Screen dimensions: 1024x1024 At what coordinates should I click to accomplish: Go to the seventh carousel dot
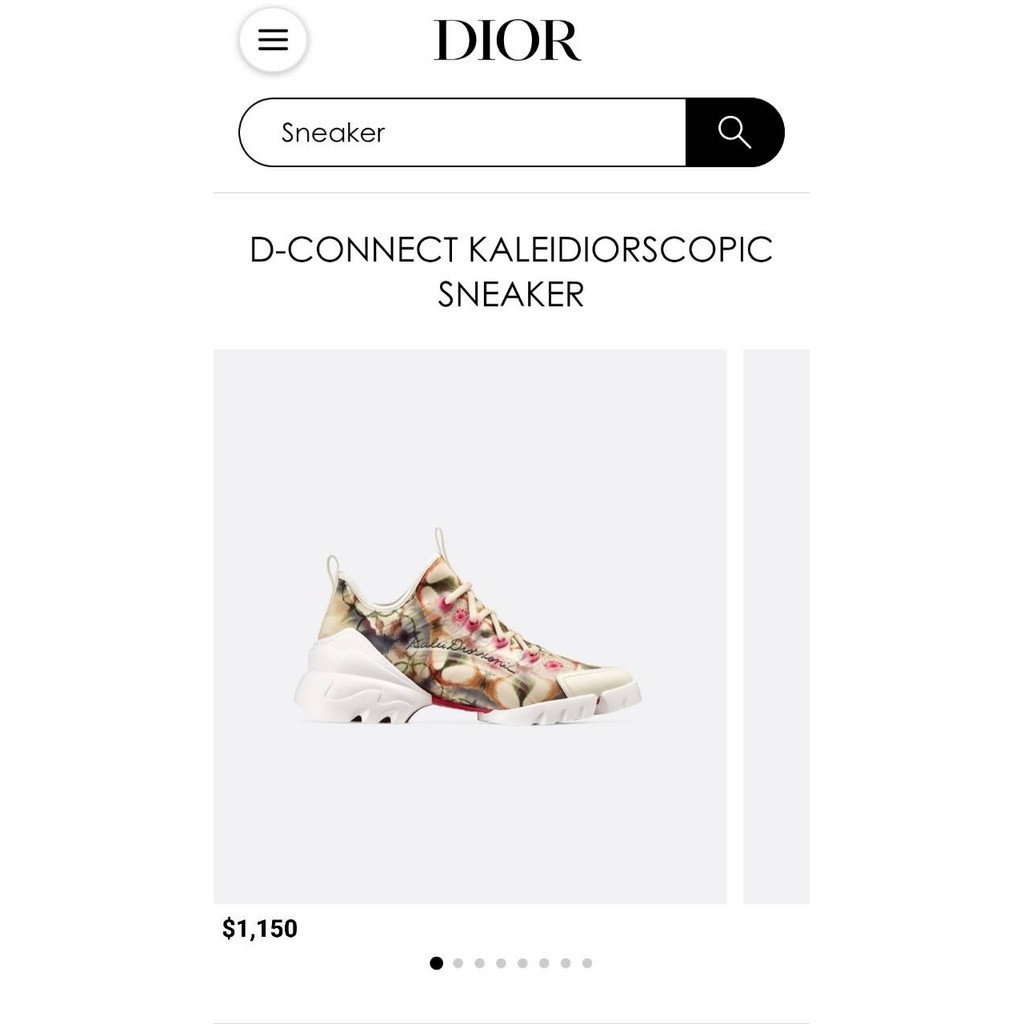point(566,963)
